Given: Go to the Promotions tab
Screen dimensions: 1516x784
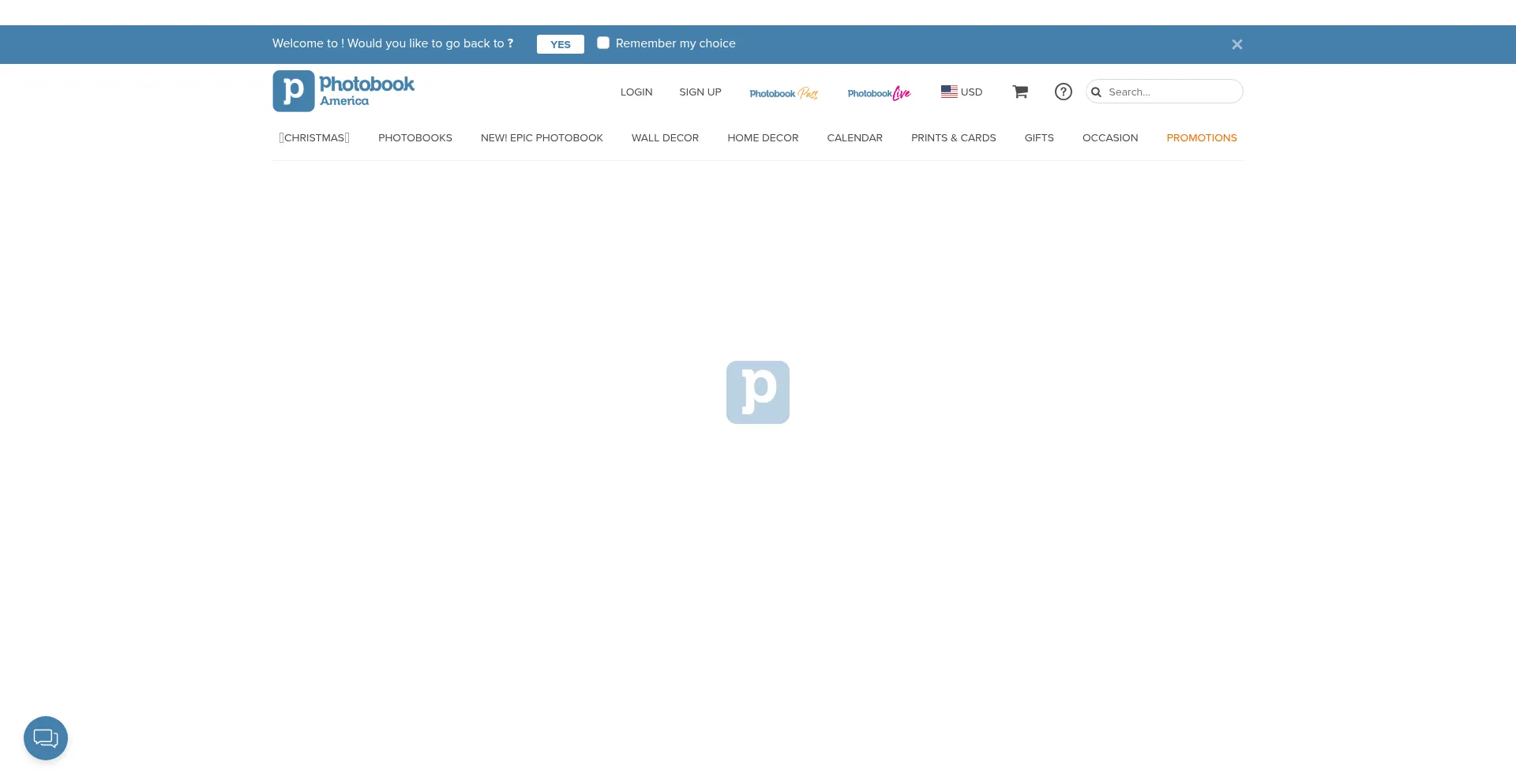Looking at the screenshot, I should coord(1201,138).
